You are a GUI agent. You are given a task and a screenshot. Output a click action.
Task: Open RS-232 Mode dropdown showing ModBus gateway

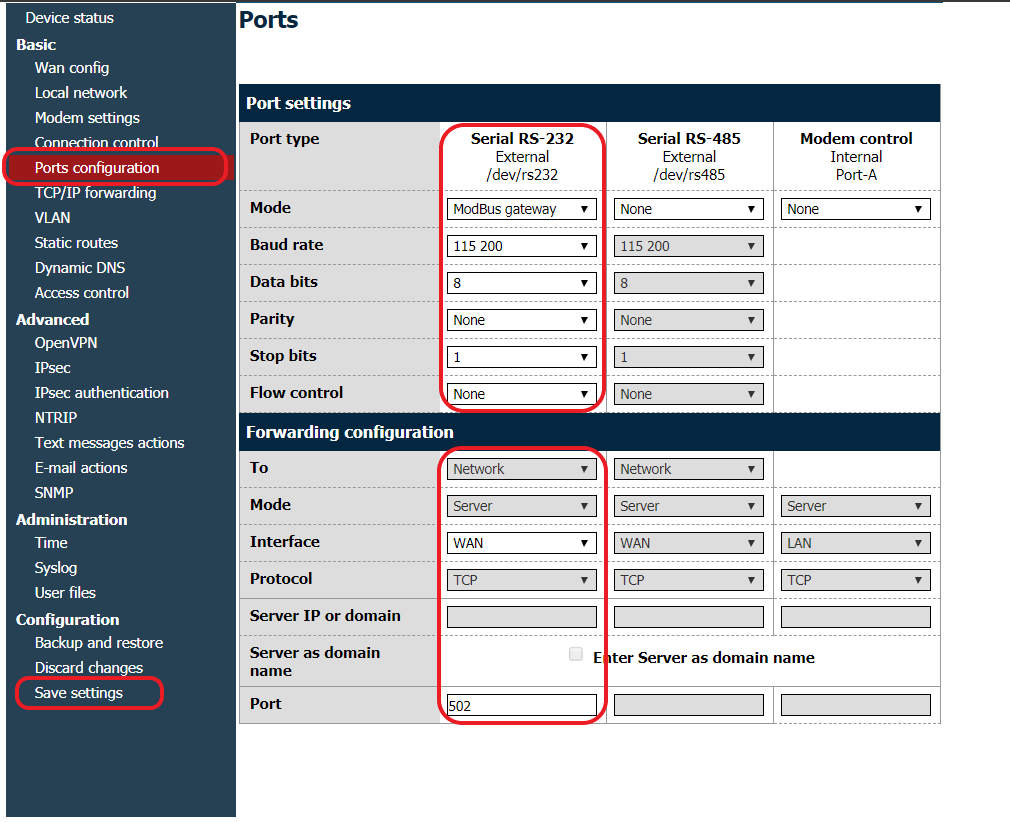pos(522,209)
